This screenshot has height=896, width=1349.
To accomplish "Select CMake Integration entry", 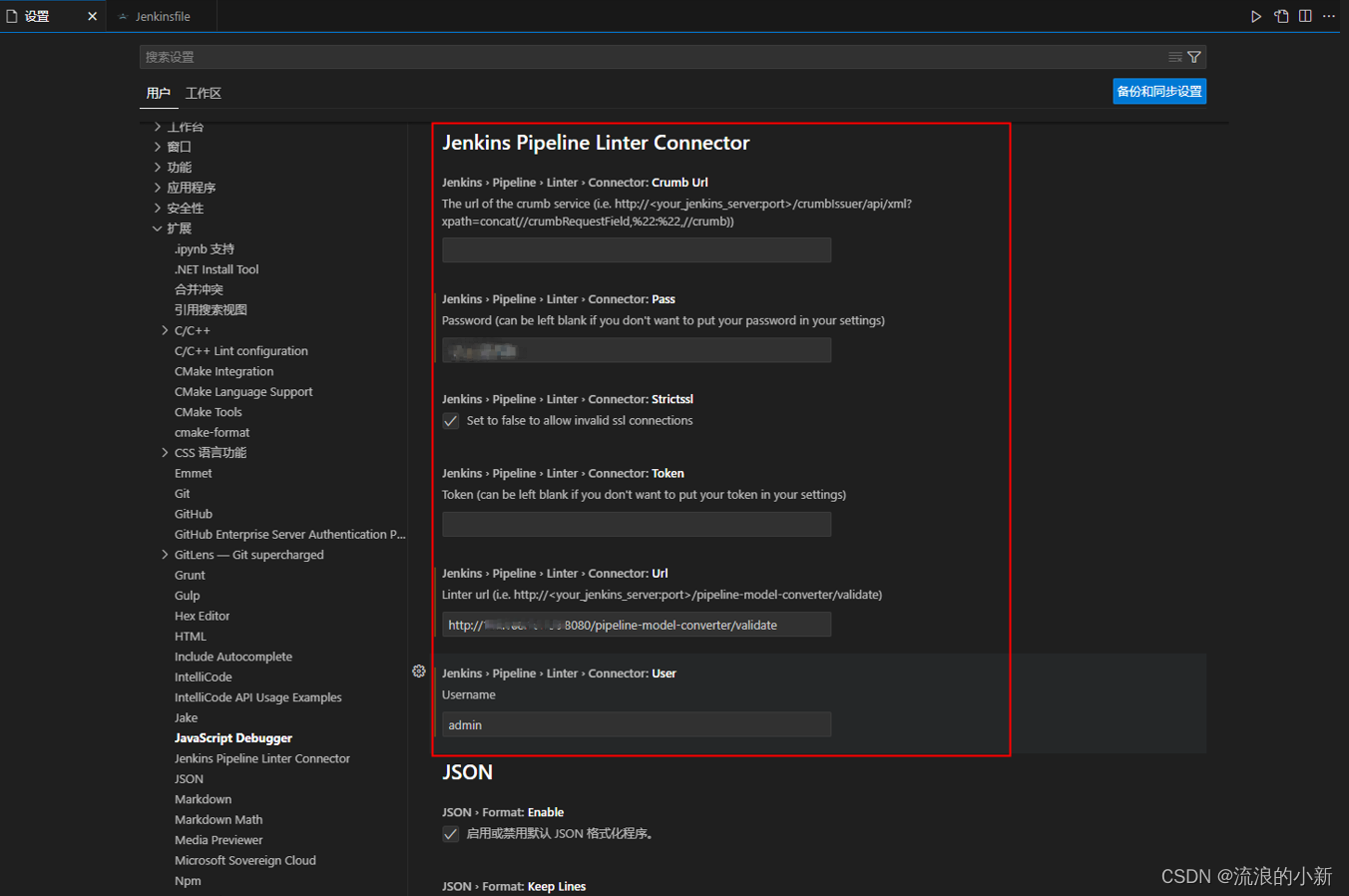I will (x=225, y=371).
